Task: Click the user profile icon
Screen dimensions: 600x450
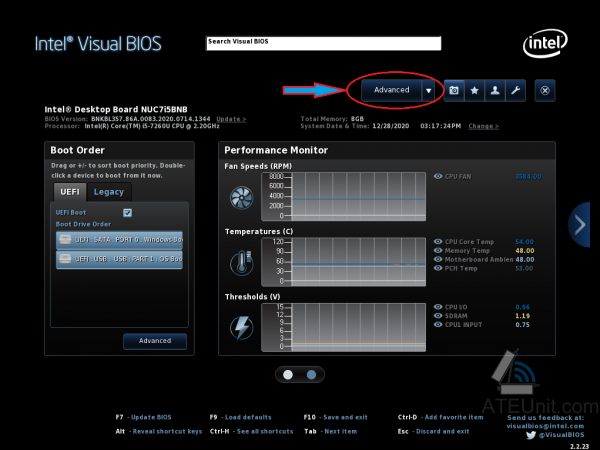Action: pyautogui.click(x=494, y=90)
